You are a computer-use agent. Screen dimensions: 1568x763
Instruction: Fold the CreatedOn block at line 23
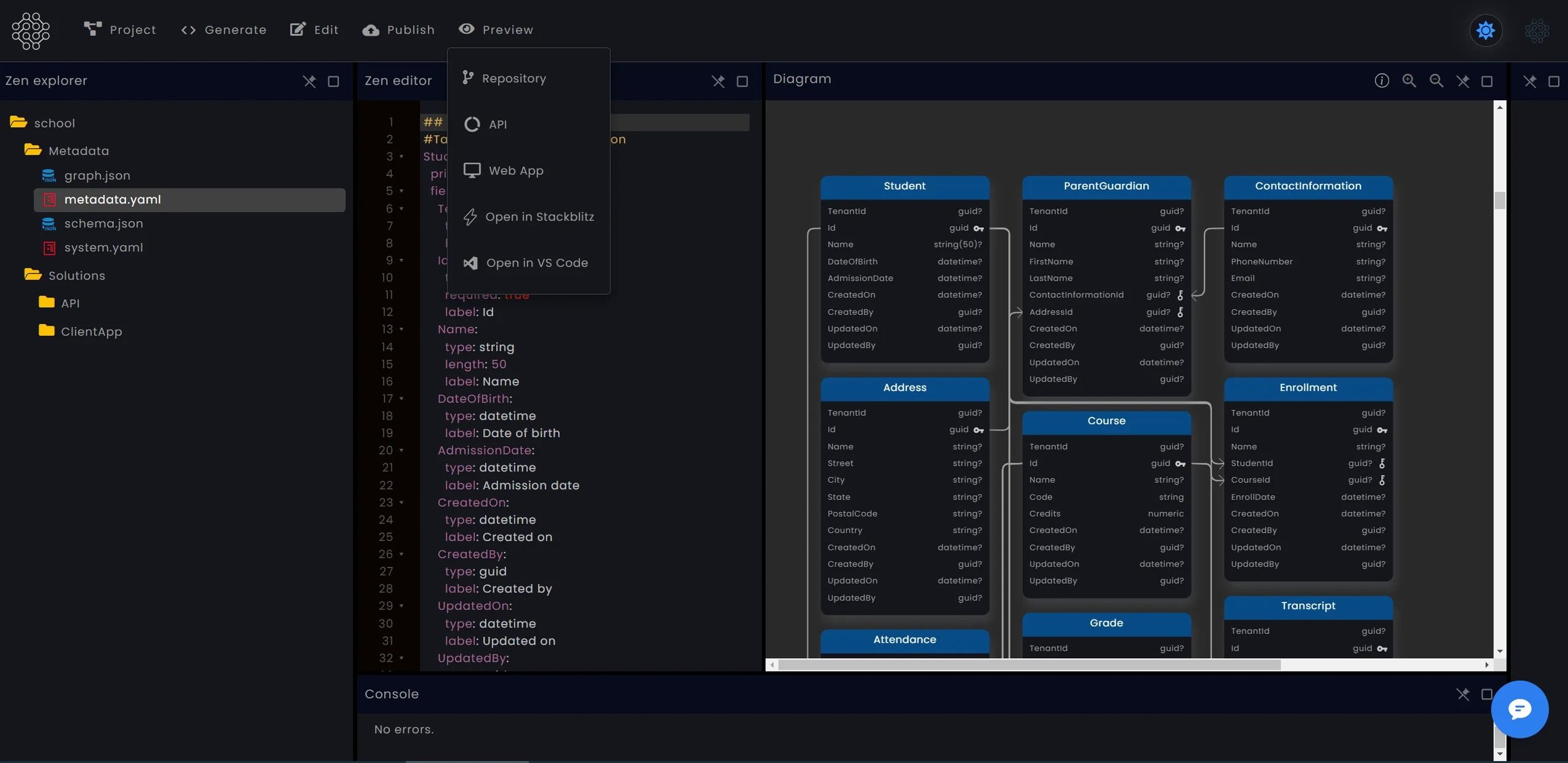(x=401, y=502)
